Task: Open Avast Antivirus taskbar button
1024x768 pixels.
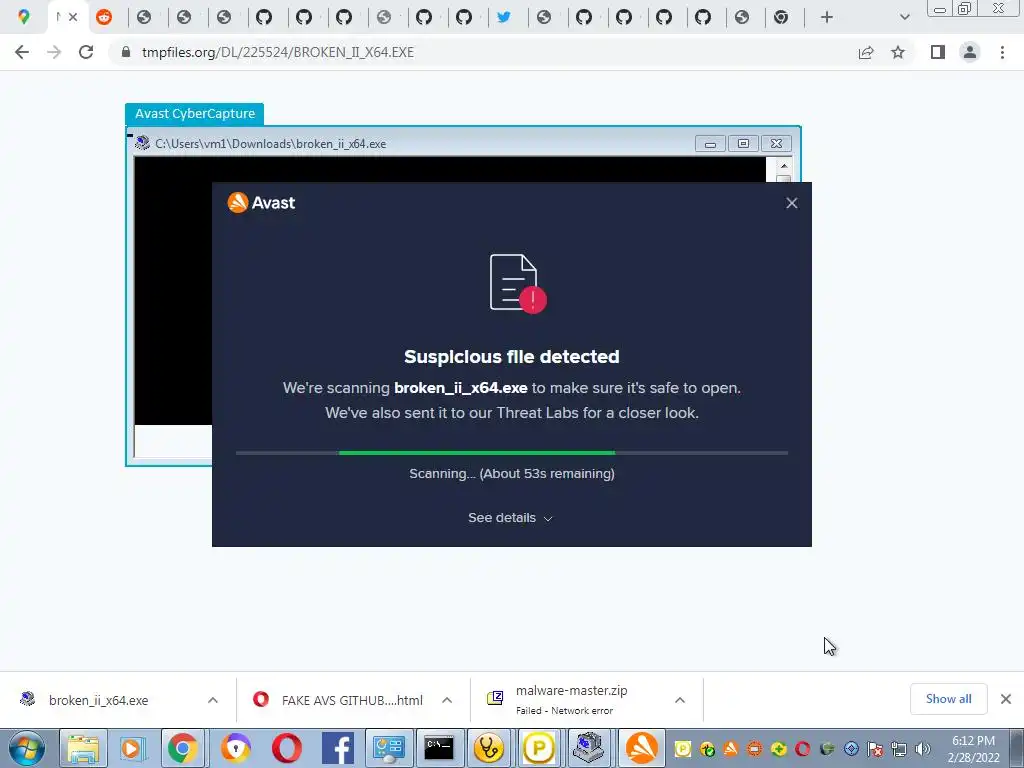Action: pos(642,748)
